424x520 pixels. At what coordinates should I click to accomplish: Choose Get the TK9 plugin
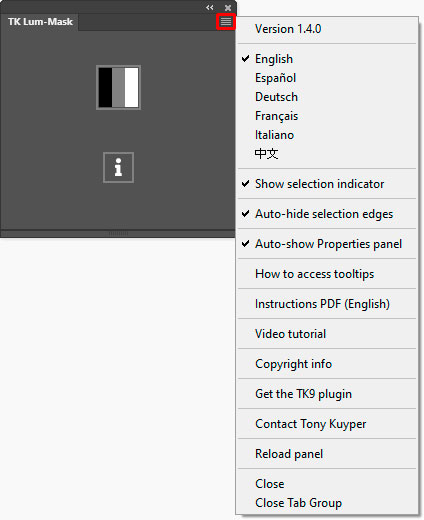[x=327, y=394]
